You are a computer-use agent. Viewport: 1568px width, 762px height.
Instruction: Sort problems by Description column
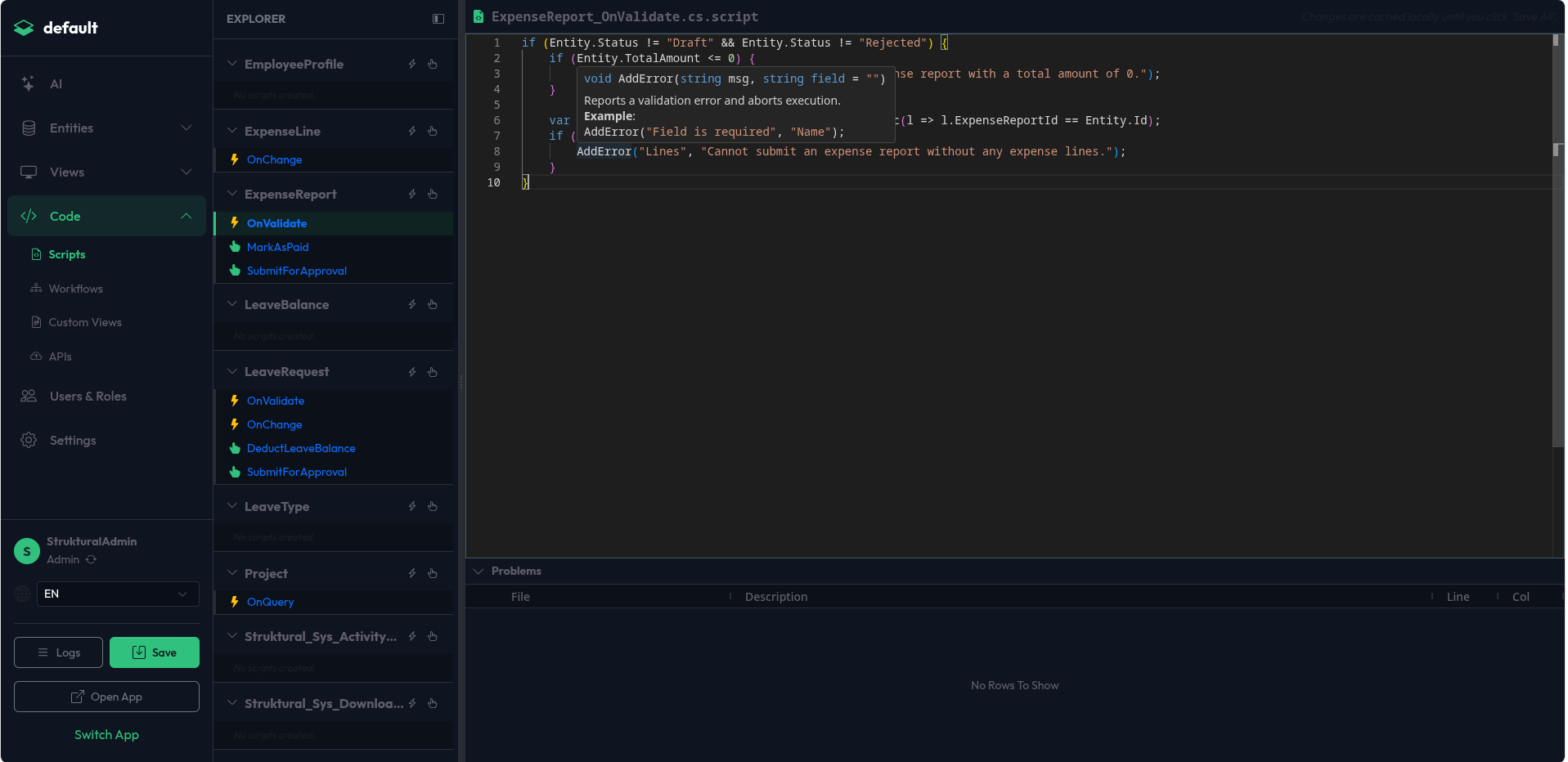[x=776, y=597]
